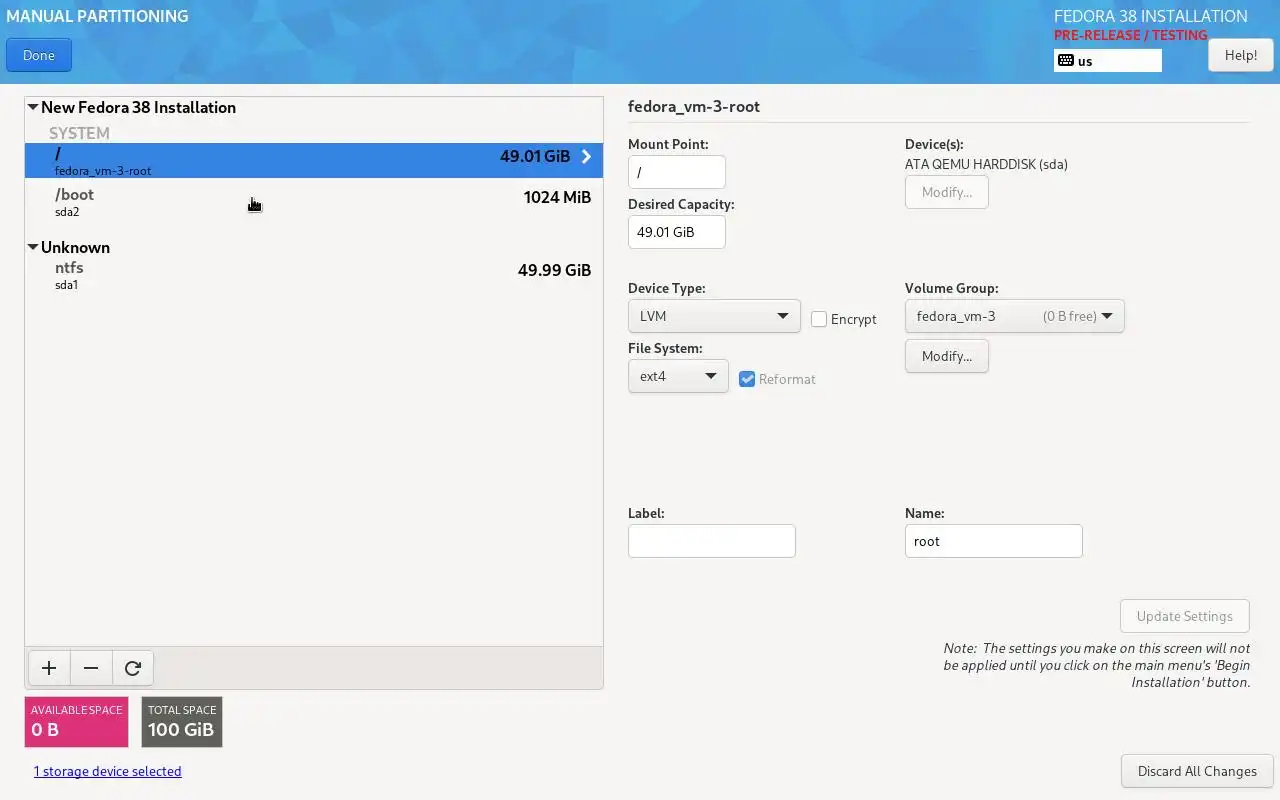Select the / fedora_vm-3-root partition row
1280x800 pixels.
click(x=314, y=160)
